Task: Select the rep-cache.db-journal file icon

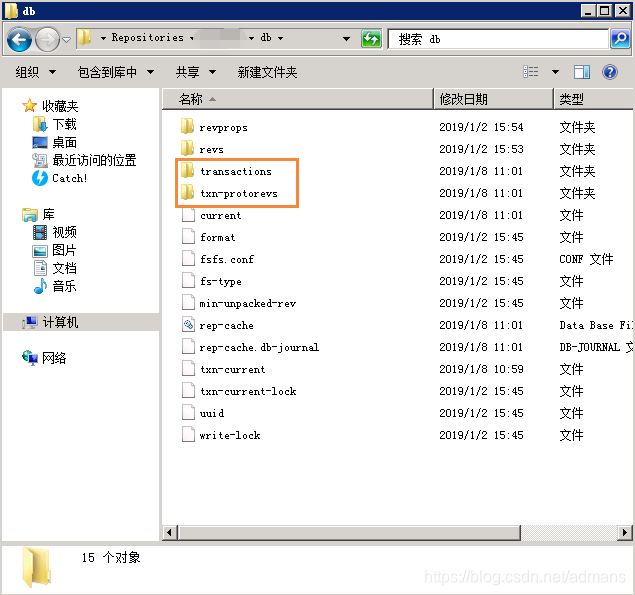Action: pyautogui.click(x=188, y=347)
